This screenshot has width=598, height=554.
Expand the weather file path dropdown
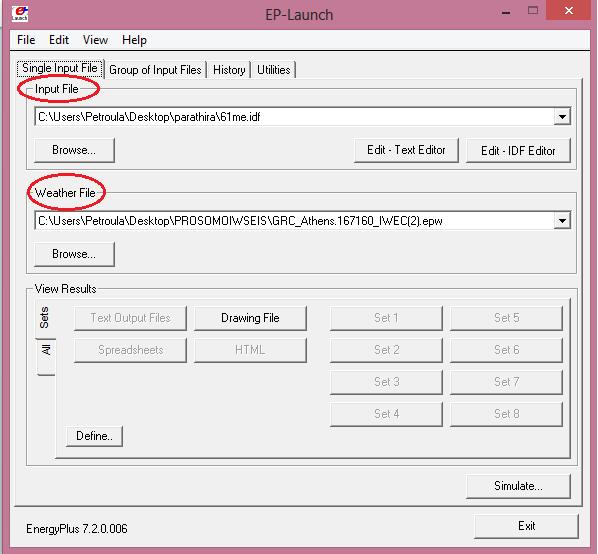click(562, 220)
